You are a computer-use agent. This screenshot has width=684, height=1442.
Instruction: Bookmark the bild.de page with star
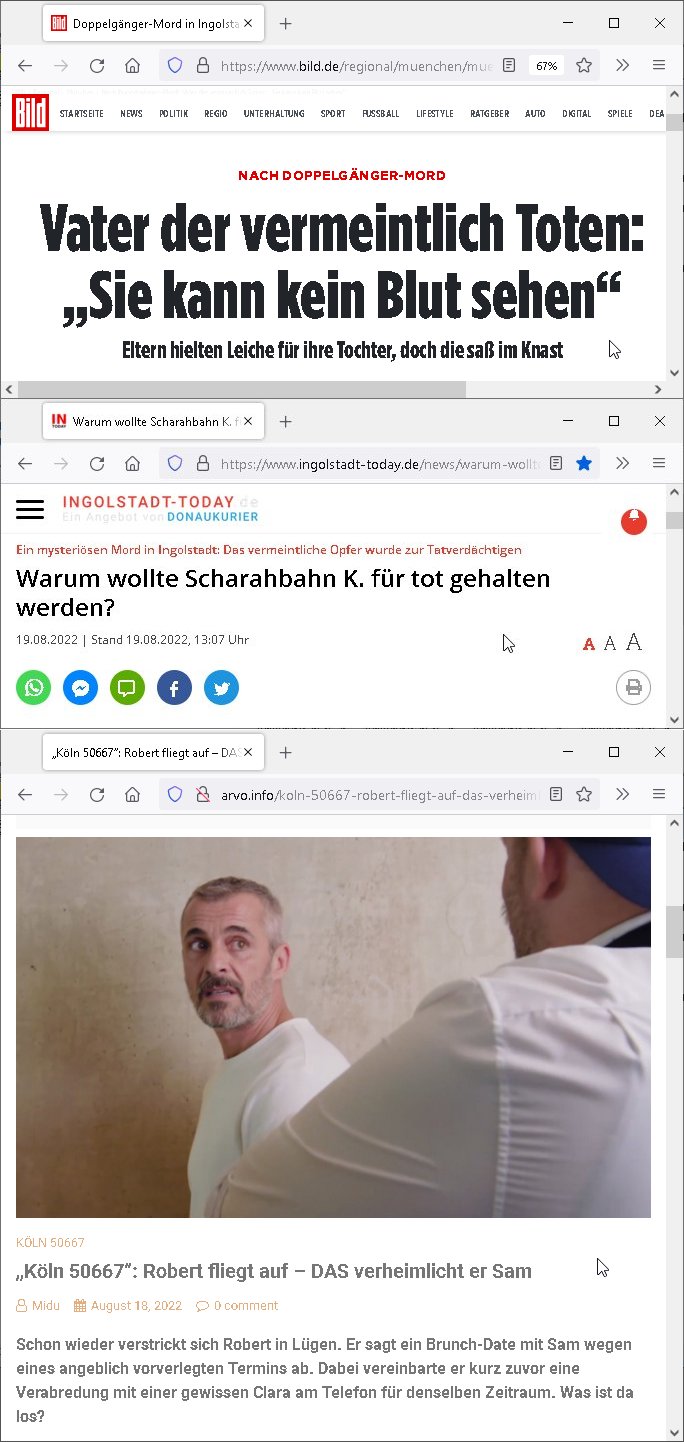584,65
